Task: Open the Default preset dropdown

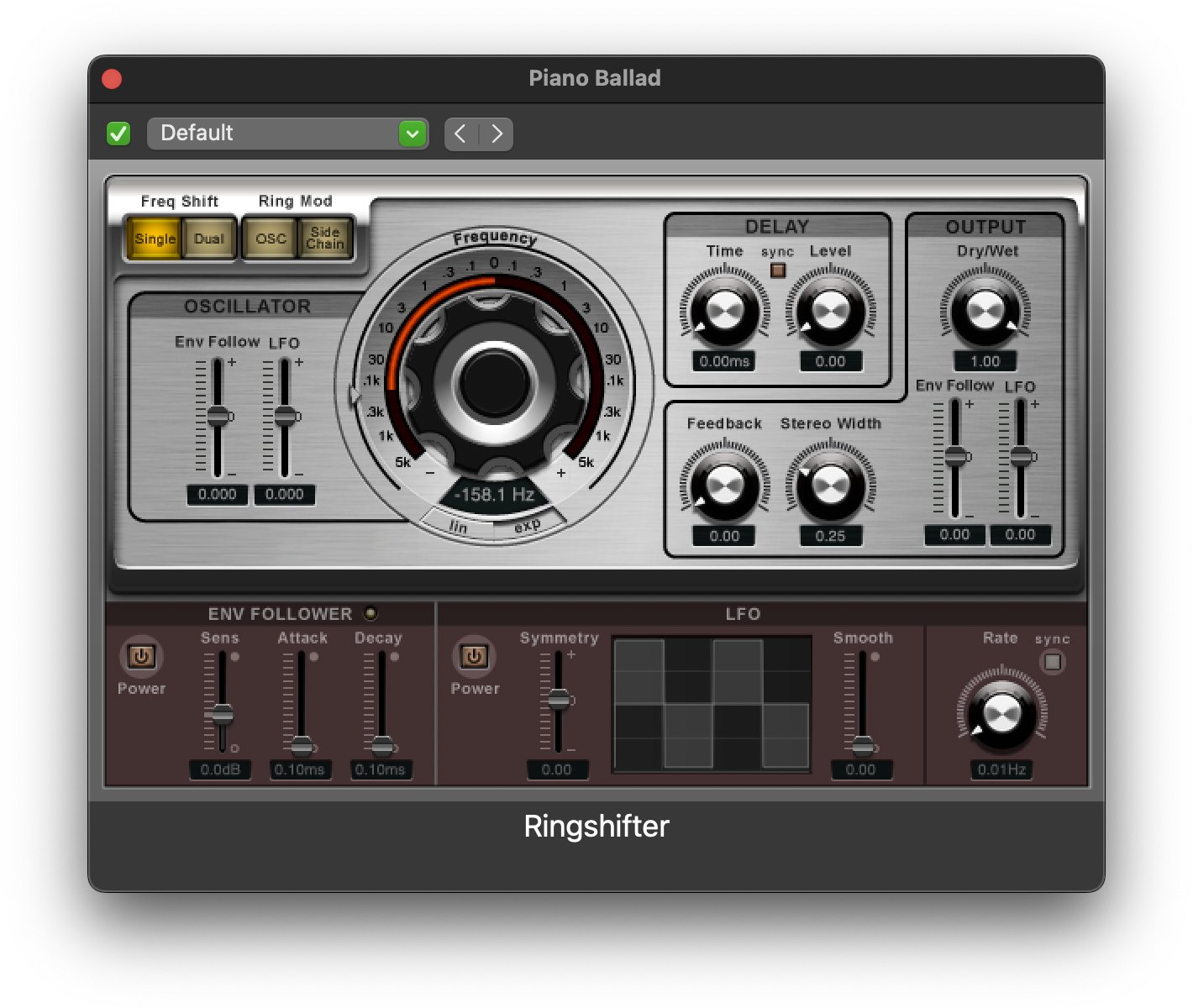Action: click(287, 134)
